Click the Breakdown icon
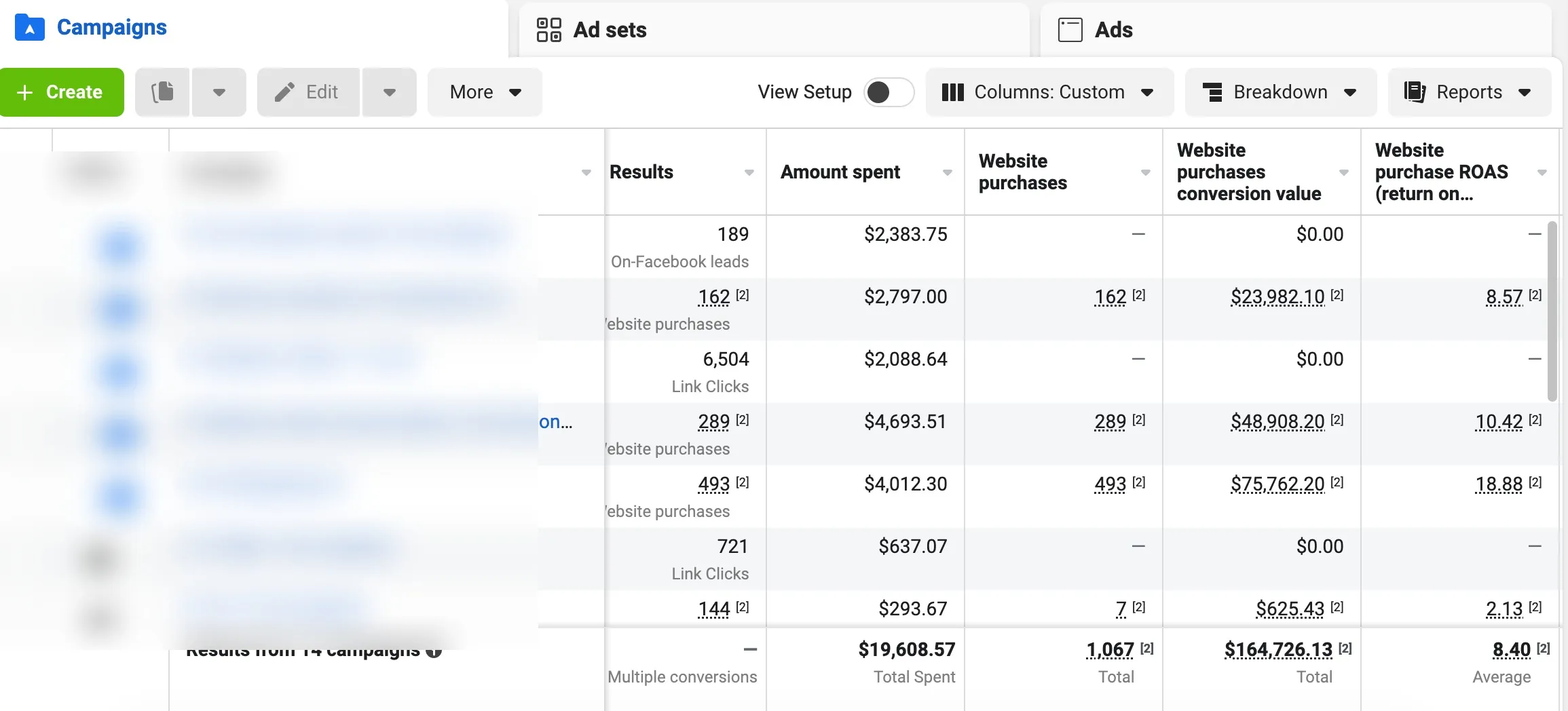Image resolution: width=1568 pixels, height=711 pixels. [1212, 92]
